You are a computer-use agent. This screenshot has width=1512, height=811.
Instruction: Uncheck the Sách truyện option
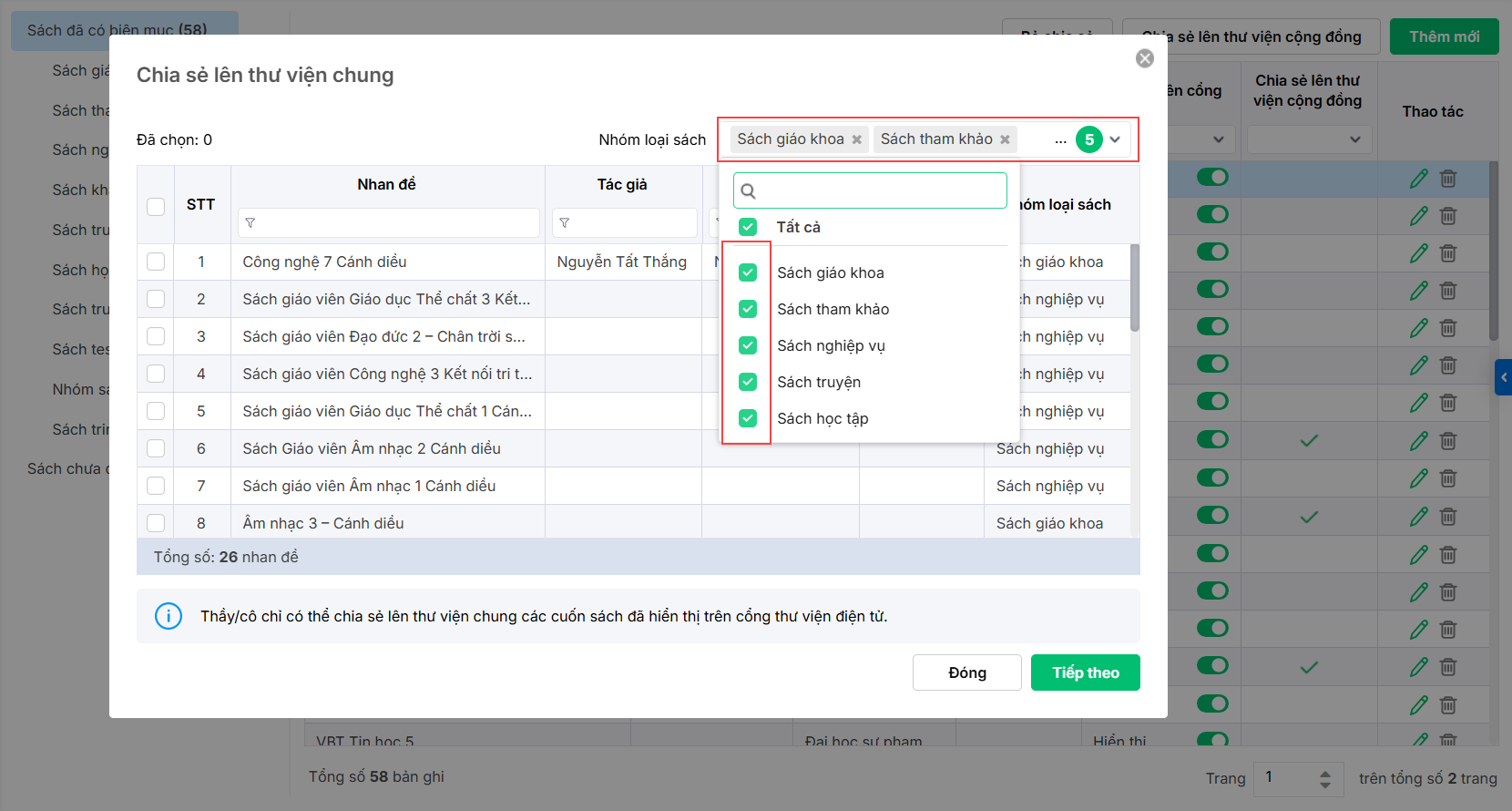click(748, 382)
